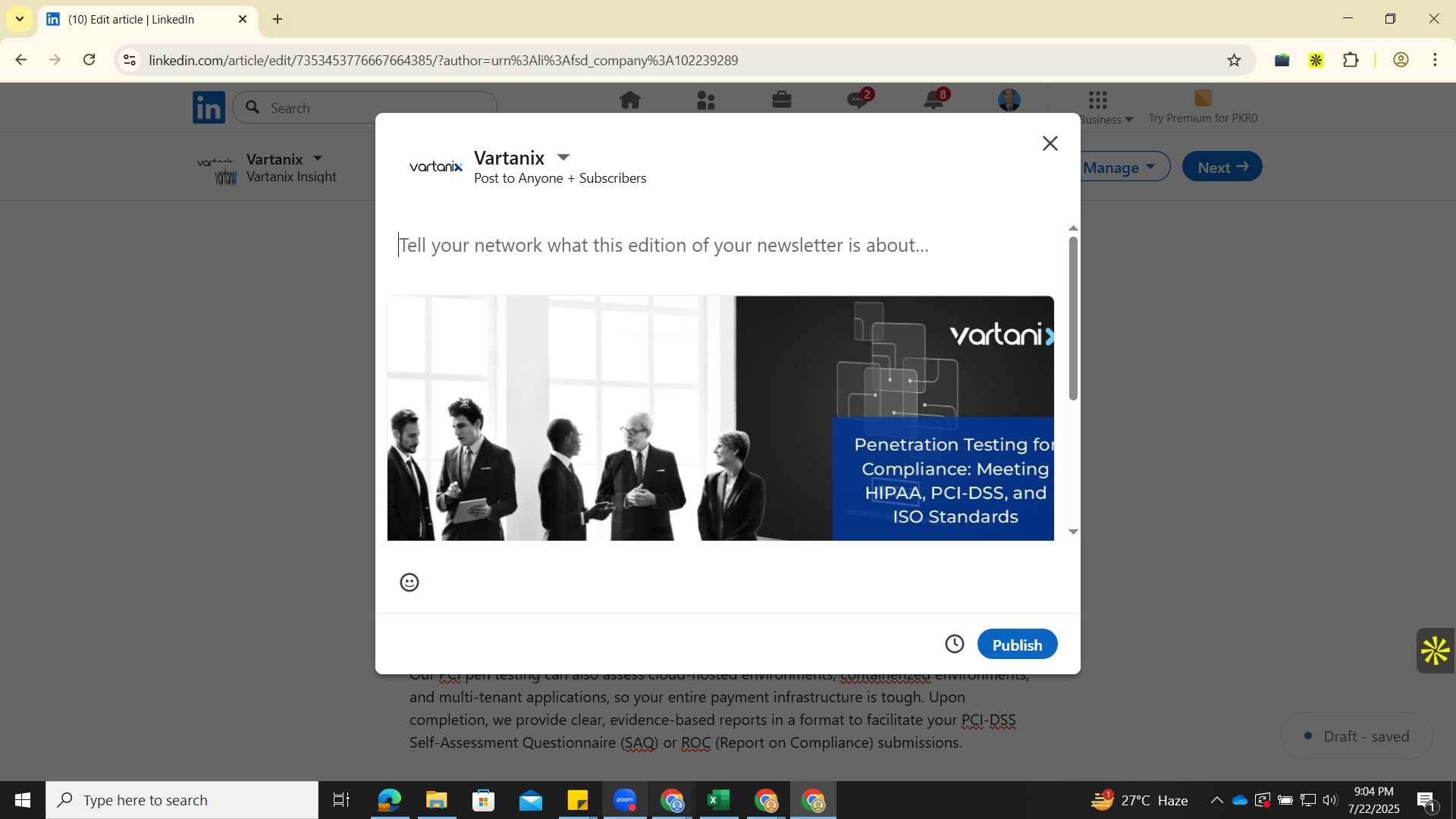View site information icon in address bar
This screenshot has height=819, width=1456.
pos(130,60)
